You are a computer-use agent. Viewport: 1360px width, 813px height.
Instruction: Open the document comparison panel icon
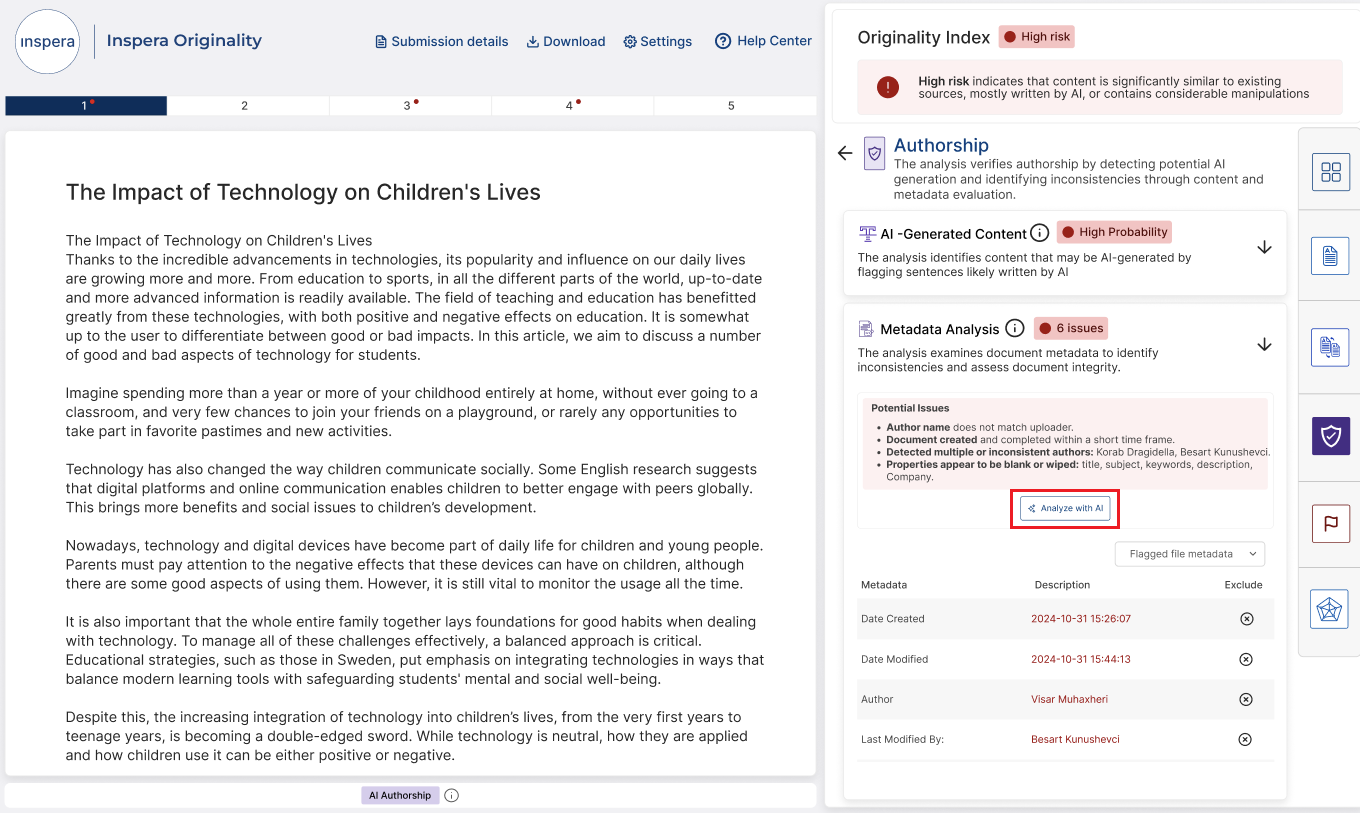[1330, 347]
